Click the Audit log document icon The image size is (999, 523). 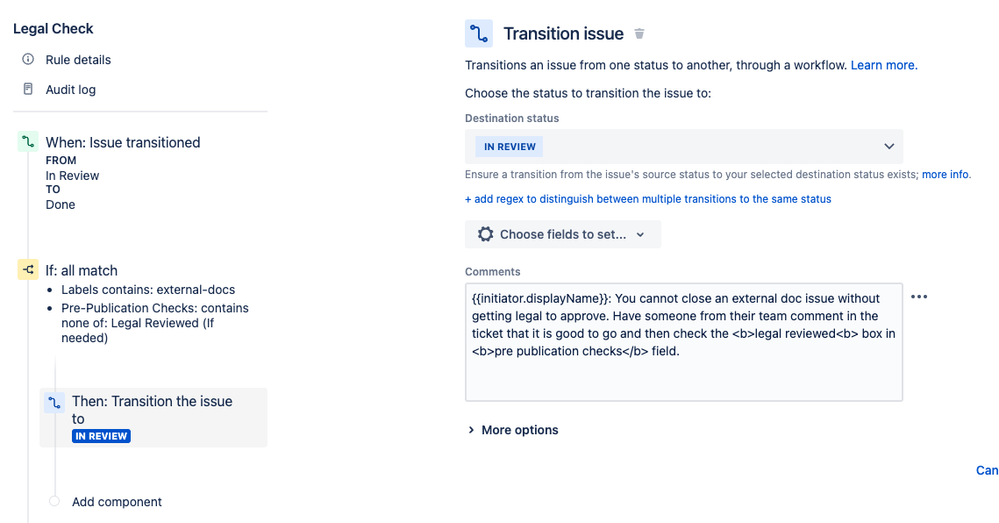pyautogui.click(x=28, y=89)
